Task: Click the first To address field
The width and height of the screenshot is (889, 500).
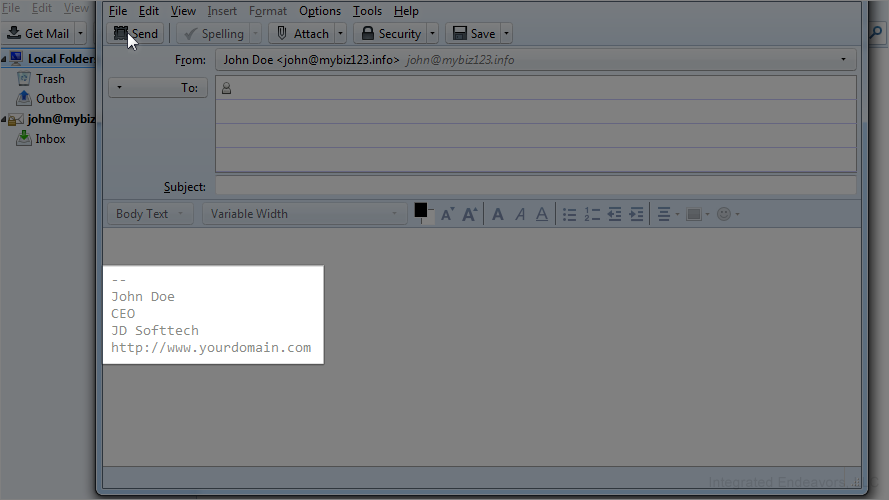Action: 535,88
